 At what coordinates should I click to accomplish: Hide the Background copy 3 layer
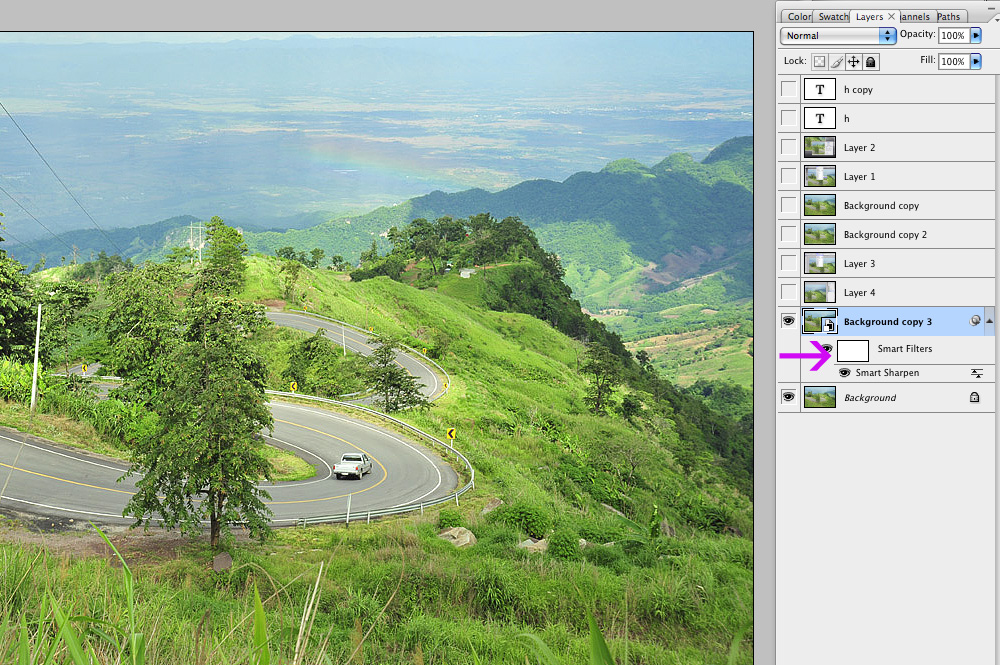788,321
